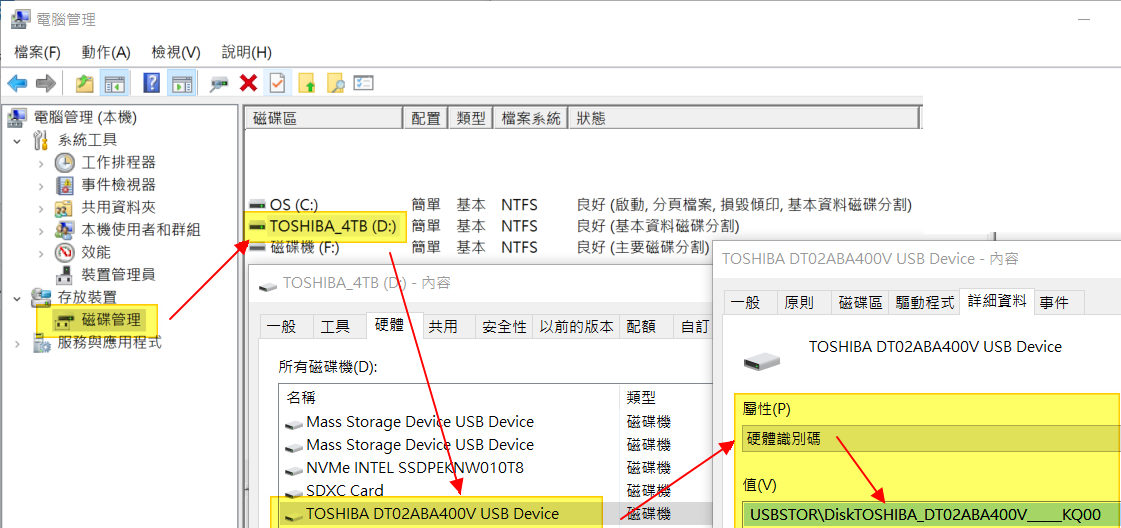
Task: Open the 檔案(F) menu
Action: point(37,52)
